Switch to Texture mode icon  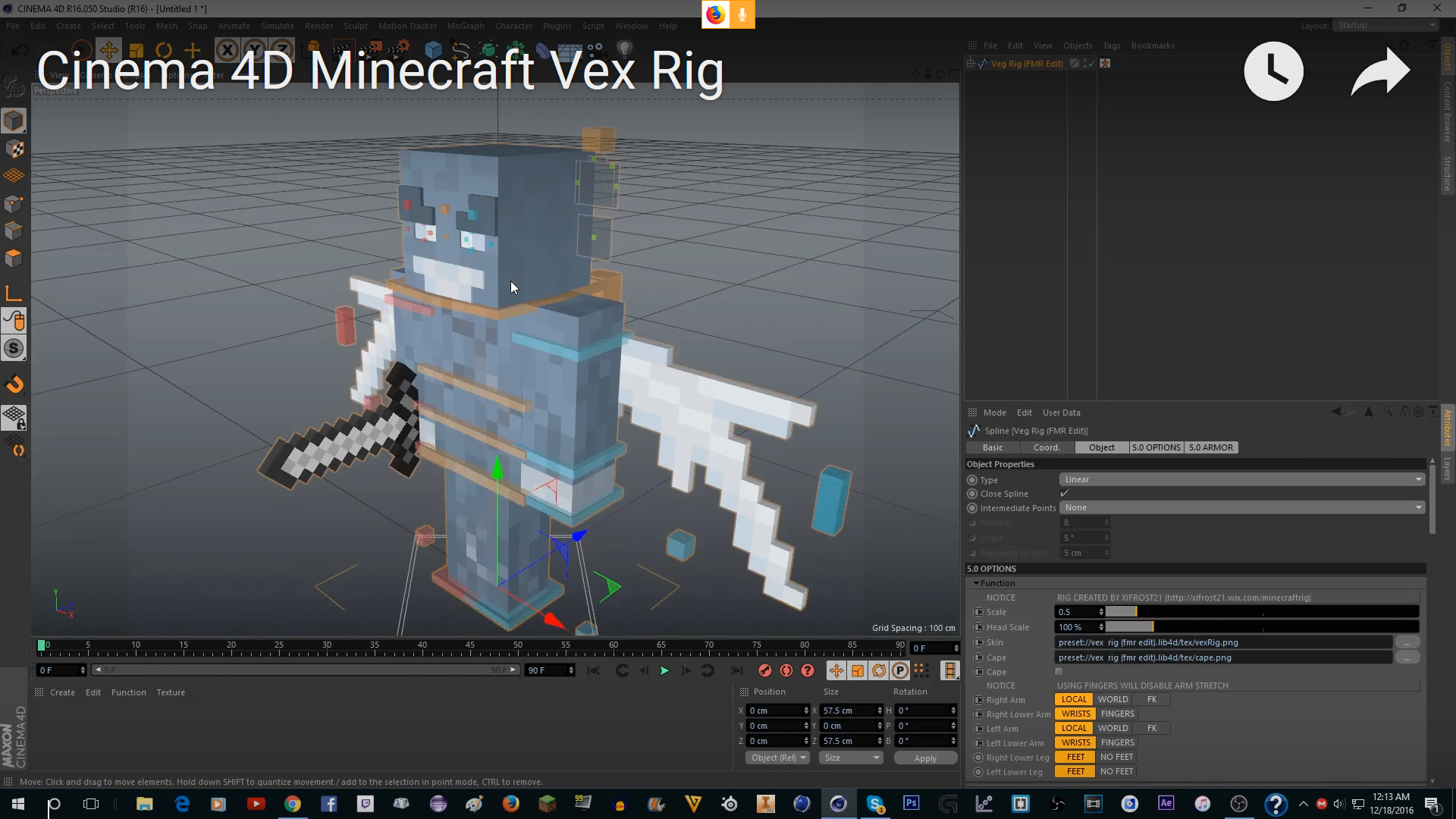click(x=14, y=149)
